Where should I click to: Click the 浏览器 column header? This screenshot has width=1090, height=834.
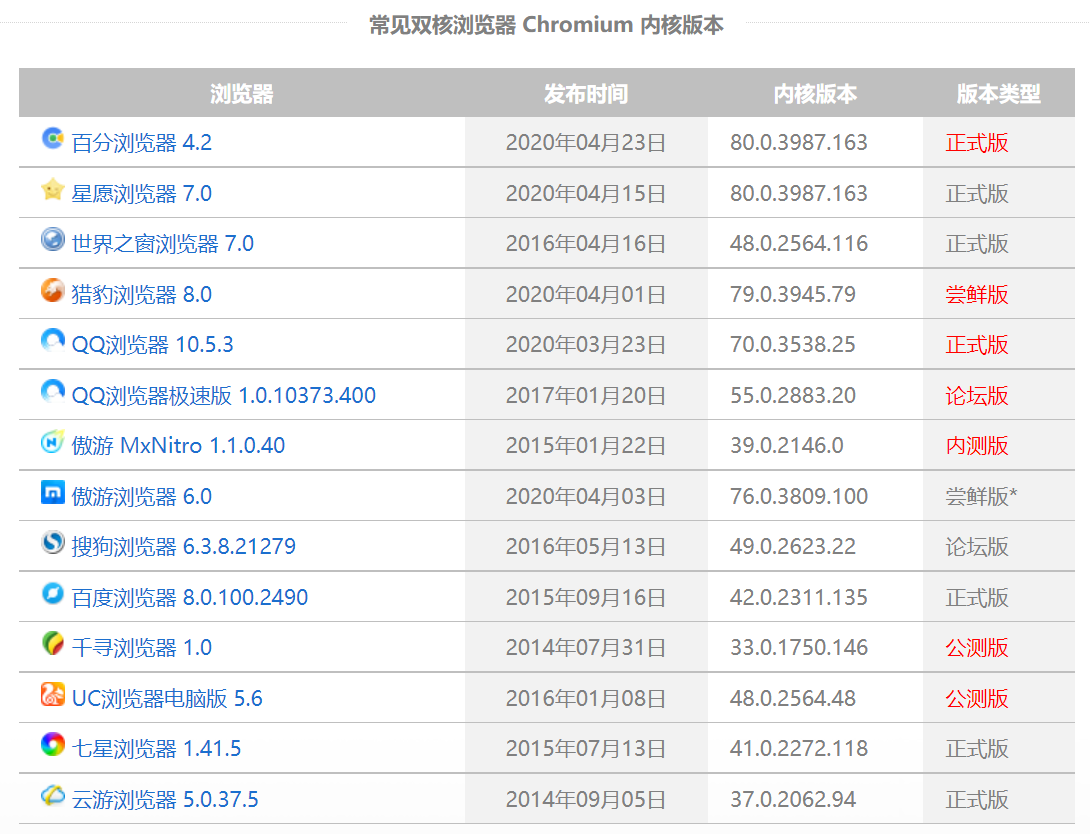pyautogui.click(x=242, y=94)
